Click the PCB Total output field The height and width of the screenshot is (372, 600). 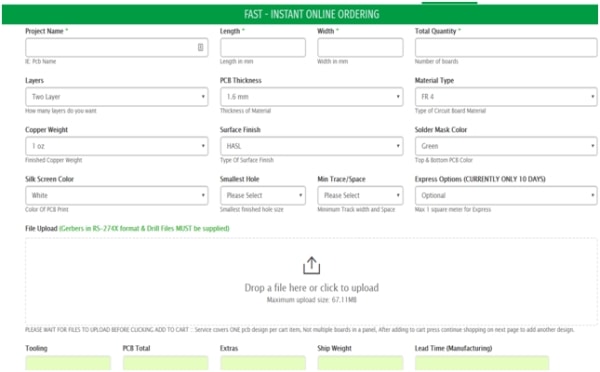point(165,363)
